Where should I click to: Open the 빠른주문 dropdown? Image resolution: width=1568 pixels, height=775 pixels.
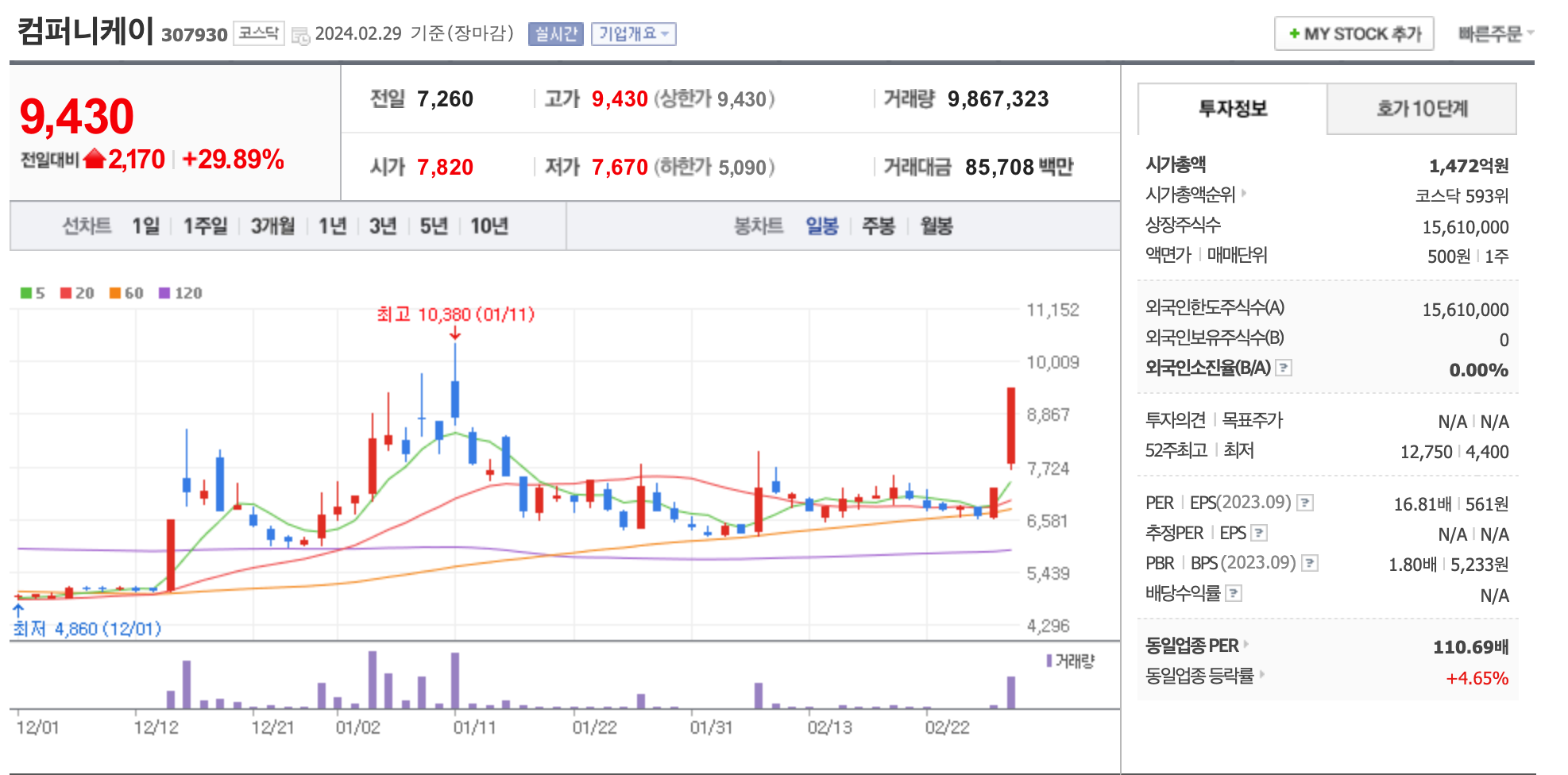coord(1494,33)
